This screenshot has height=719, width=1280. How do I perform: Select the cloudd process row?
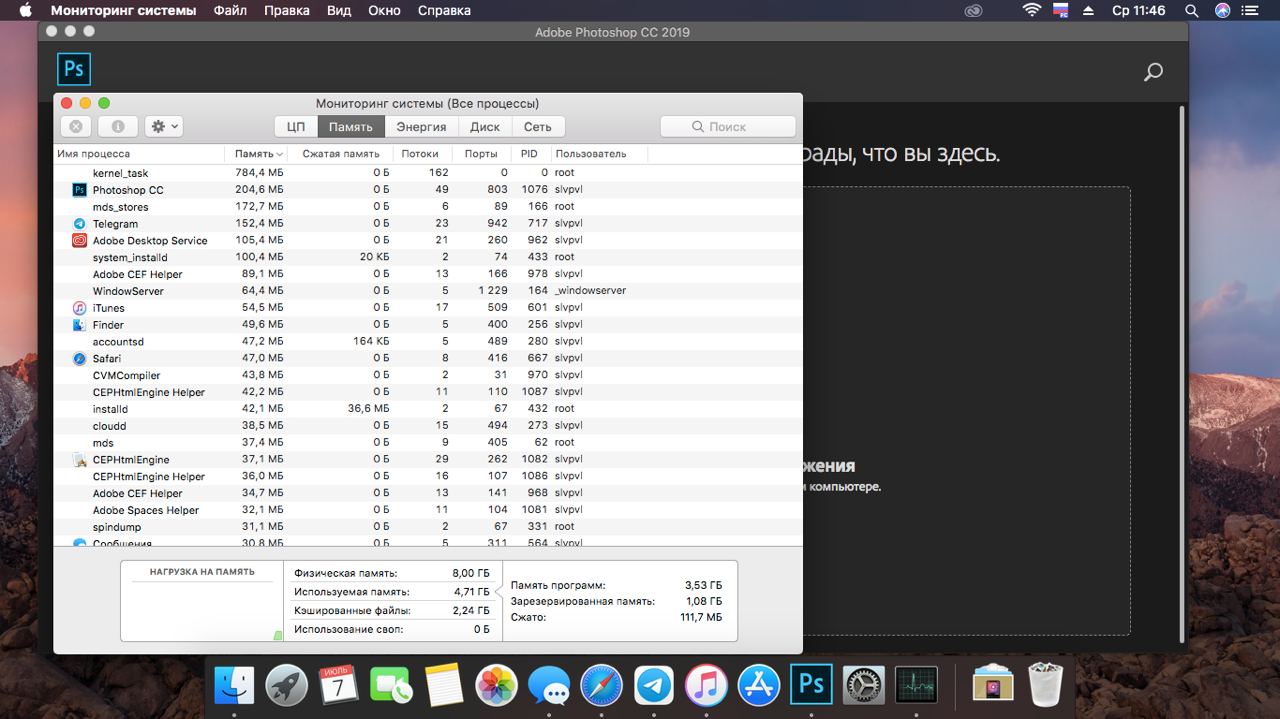point(428,426)
